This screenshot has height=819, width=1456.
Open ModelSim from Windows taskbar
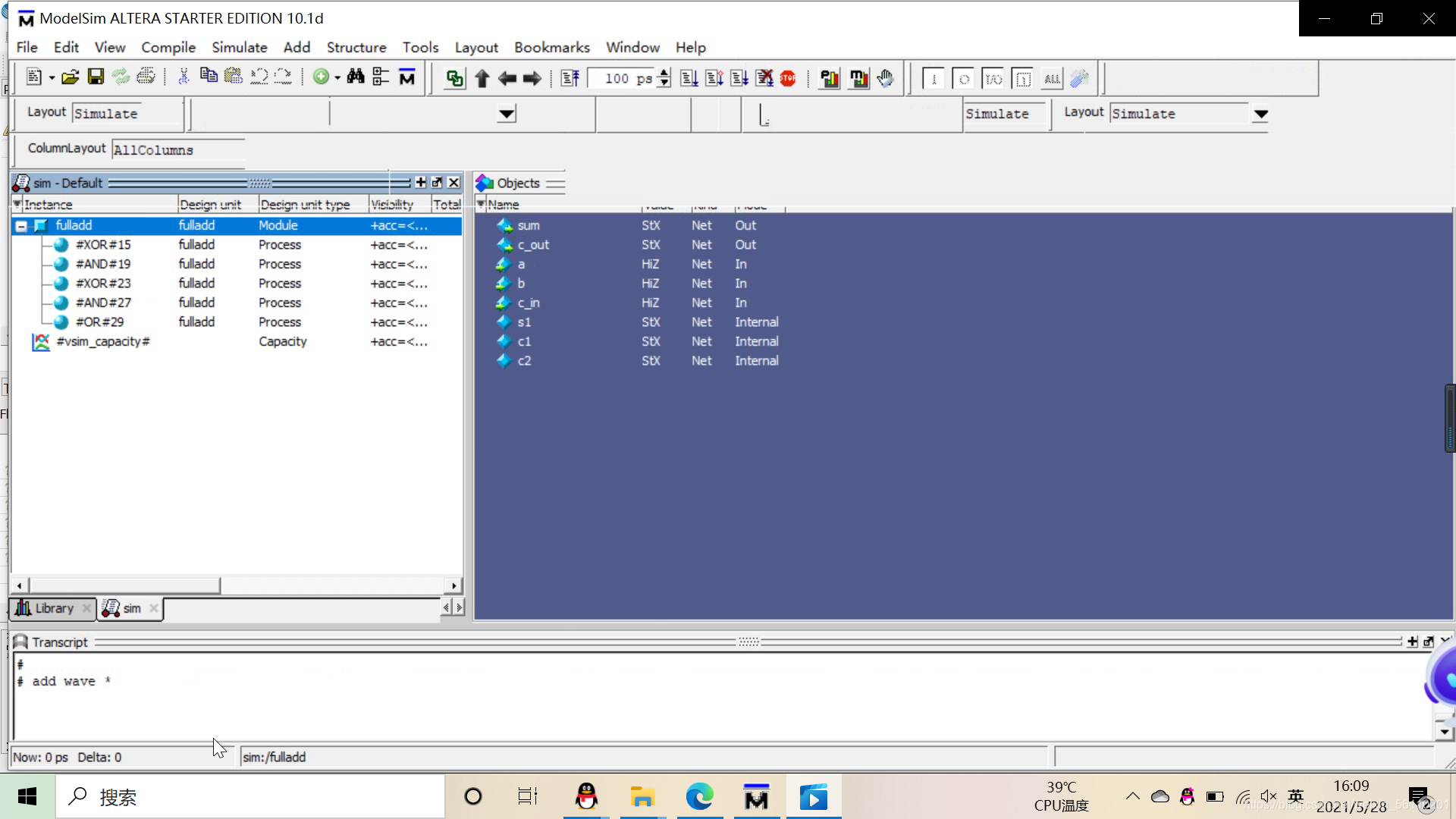(x=756, y=797)
